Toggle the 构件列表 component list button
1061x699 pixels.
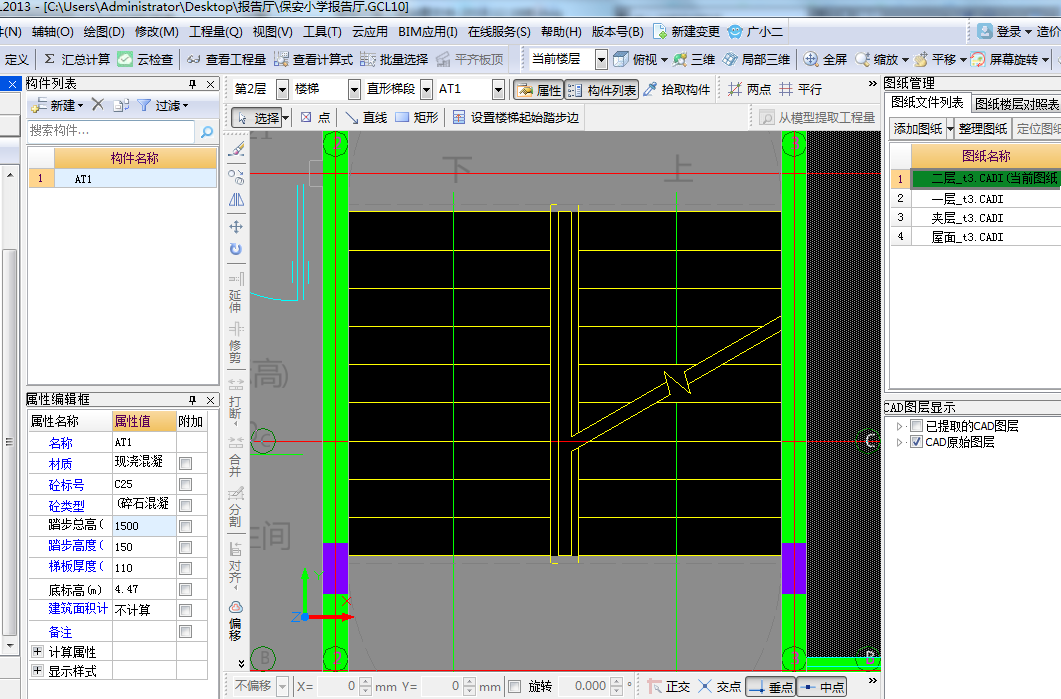pos(602,89)
